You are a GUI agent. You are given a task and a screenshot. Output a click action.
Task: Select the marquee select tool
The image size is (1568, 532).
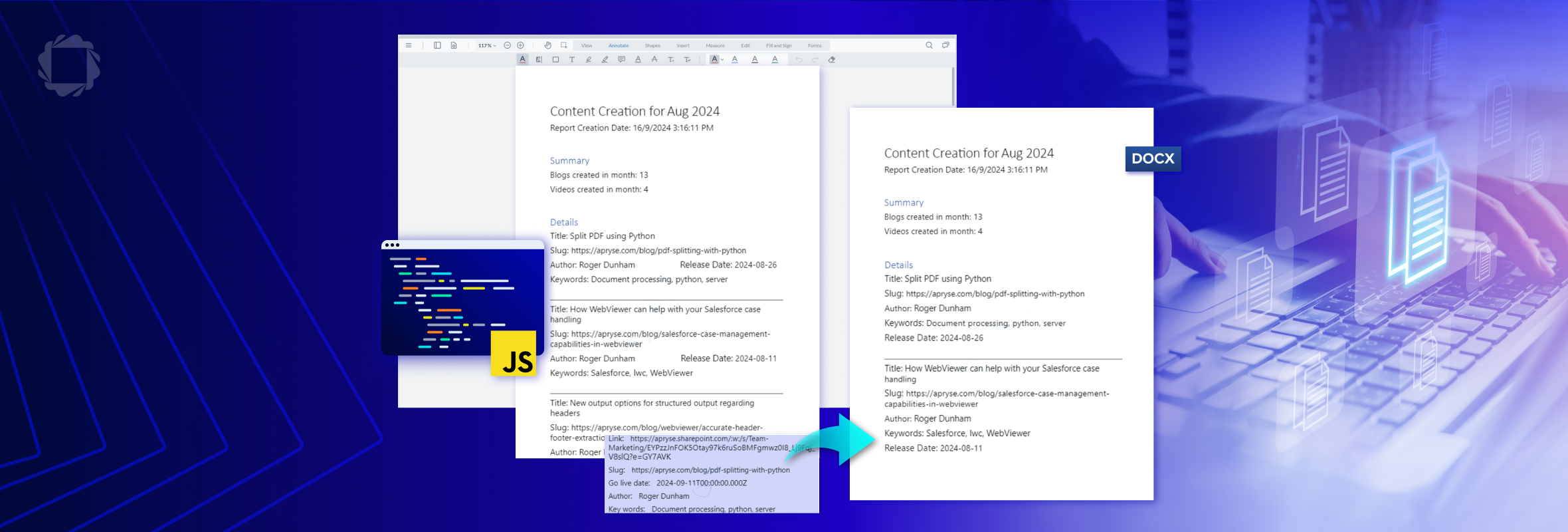tap(564, 45)
